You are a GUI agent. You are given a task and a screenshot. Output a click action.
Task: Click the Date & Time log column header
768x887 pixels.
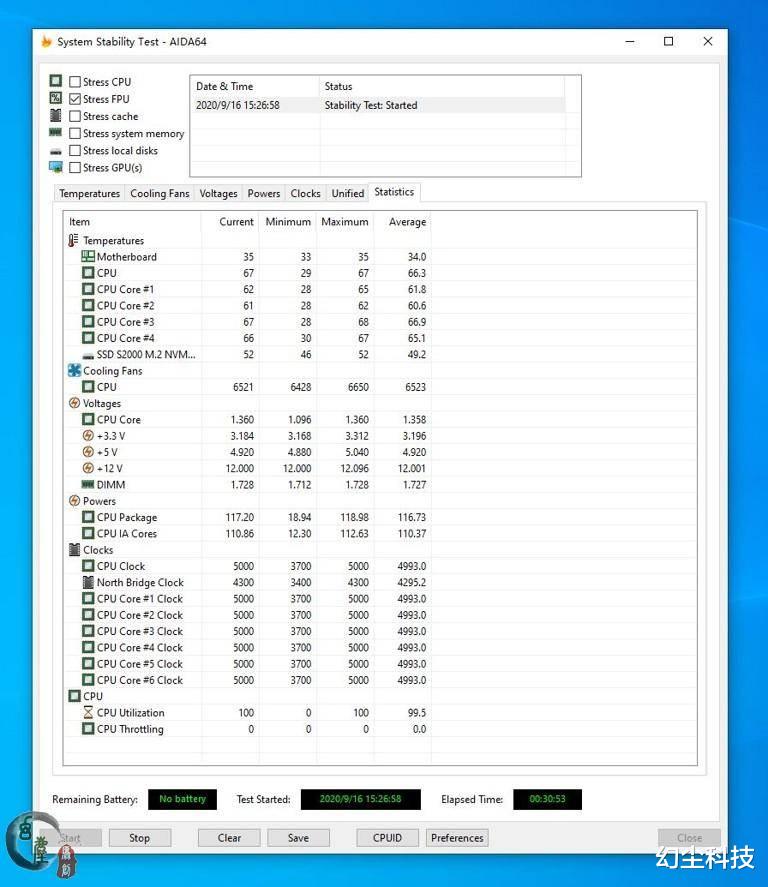(x=255, y=87)
